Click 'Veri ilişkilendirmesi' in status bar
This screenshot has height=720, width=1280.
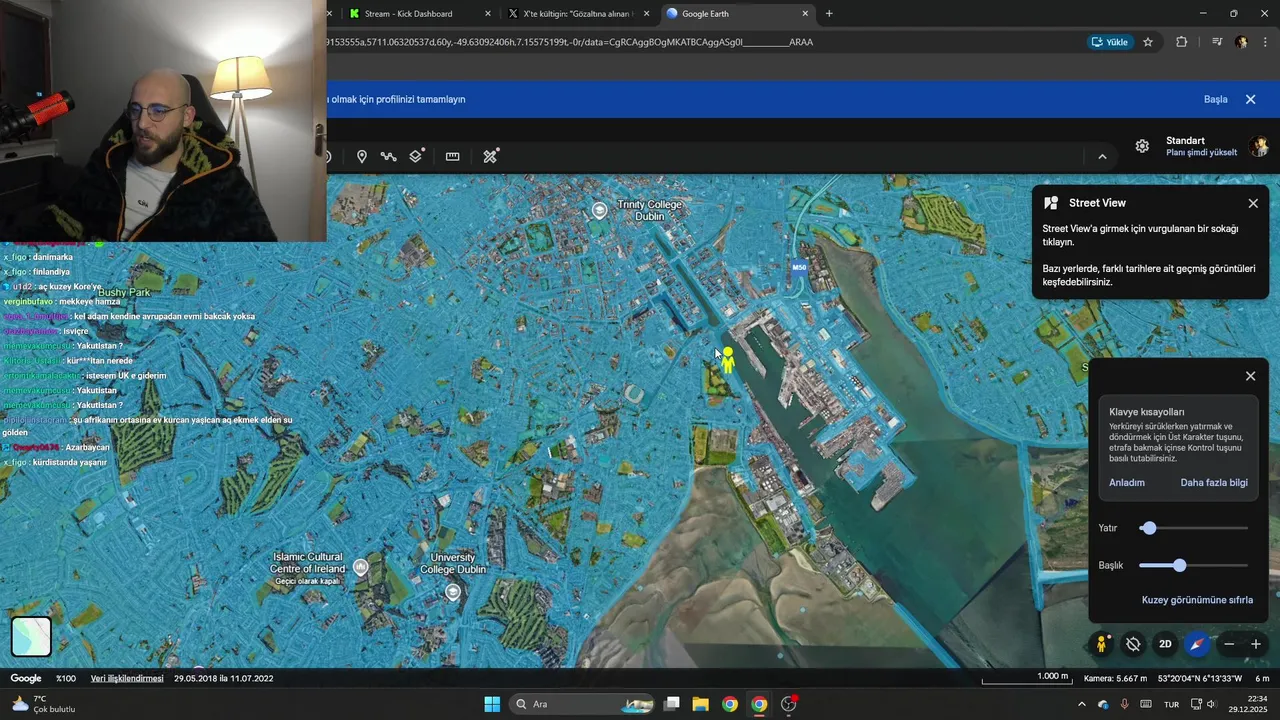(127, 678)
